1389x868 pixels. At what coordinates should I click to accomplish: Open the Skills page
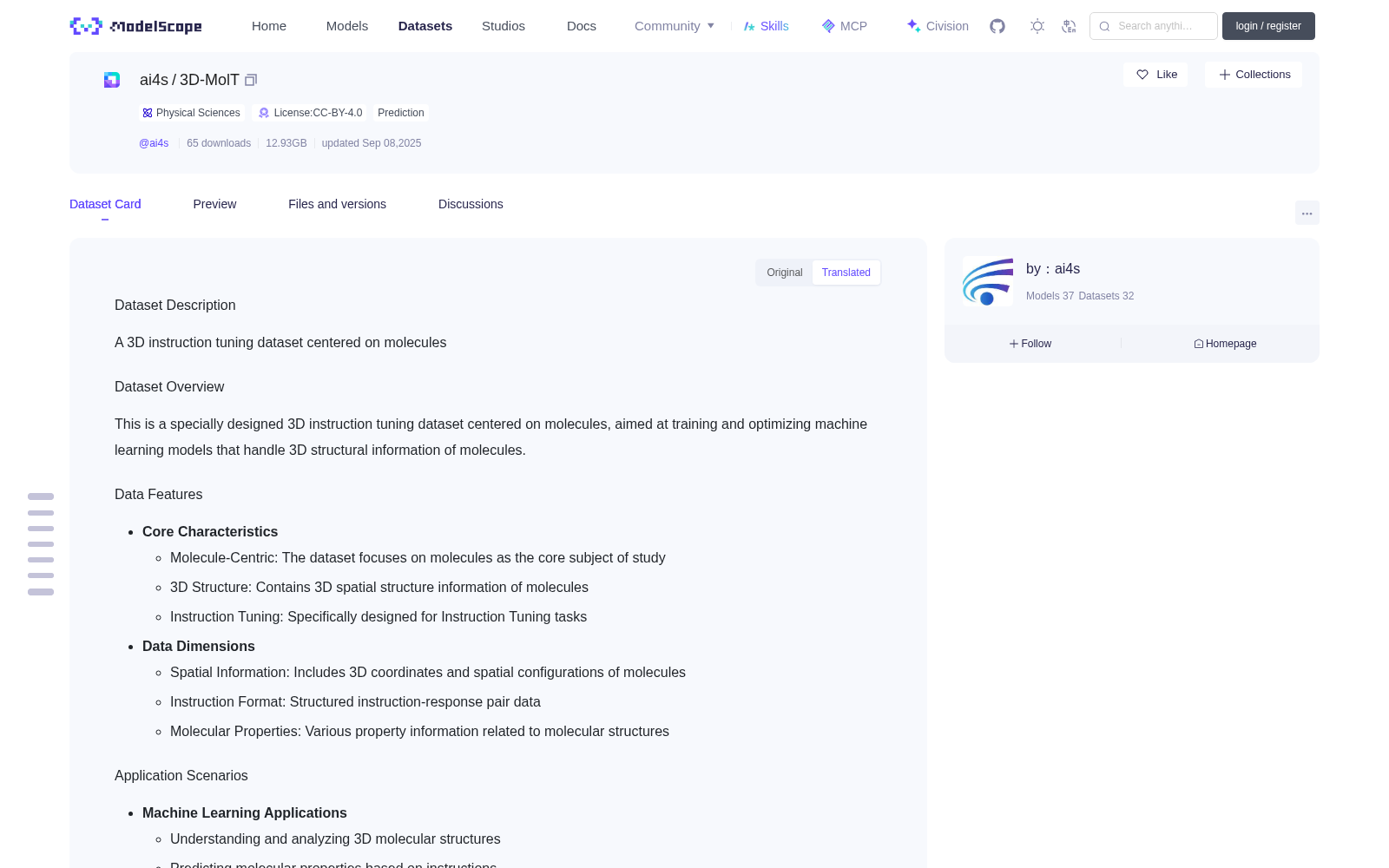pyautogui.click(x=767, y=26)
